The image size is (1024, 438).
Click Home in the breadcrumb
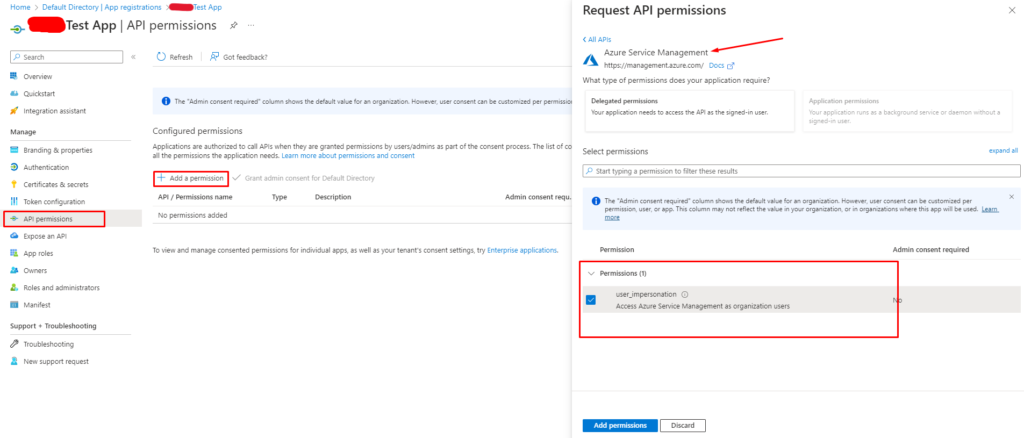pyautogui.click(x=20, y=7)
